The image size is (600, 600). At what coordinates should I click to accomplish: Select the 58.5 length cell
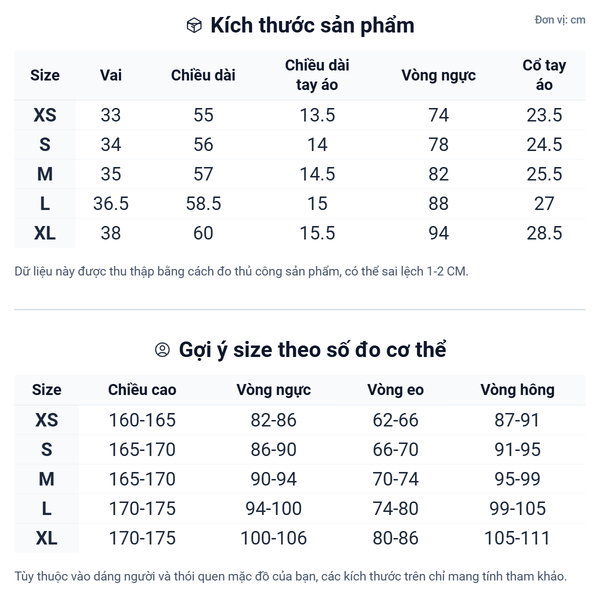[203, 204]
